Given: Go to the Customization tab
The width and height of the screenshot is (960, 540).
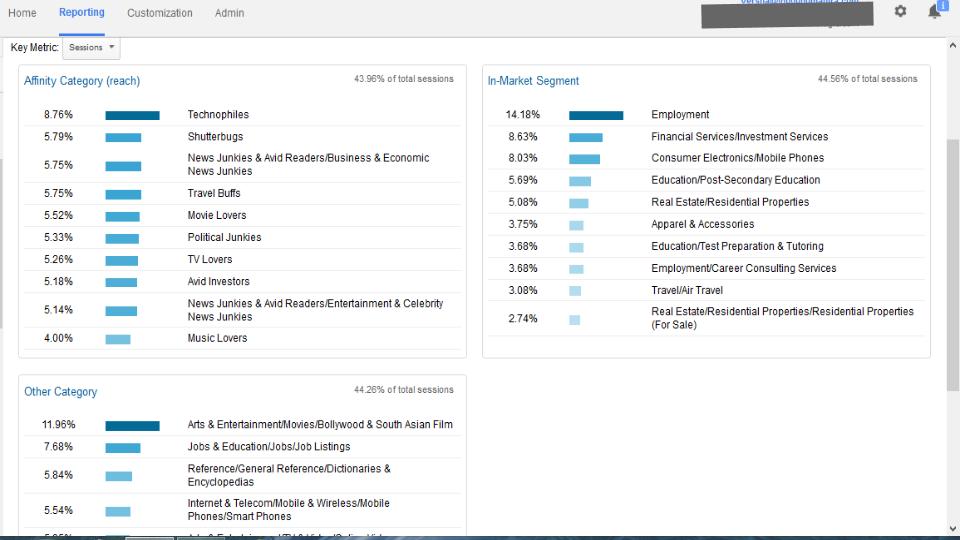Looking at the screenshot, I should tap(159, 13).
